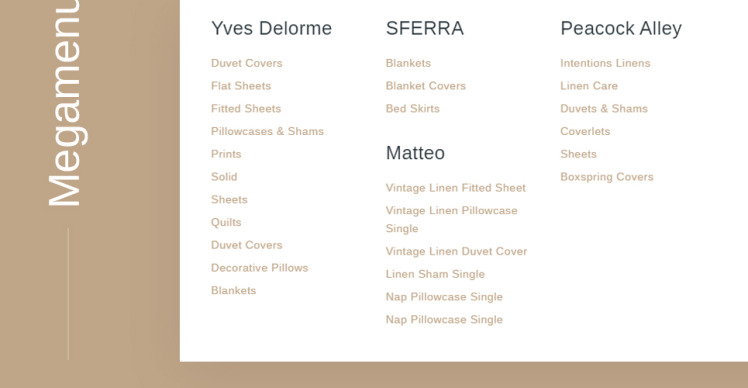
Task: Select Blanket Covers under SFERRA
Action: 426,86
